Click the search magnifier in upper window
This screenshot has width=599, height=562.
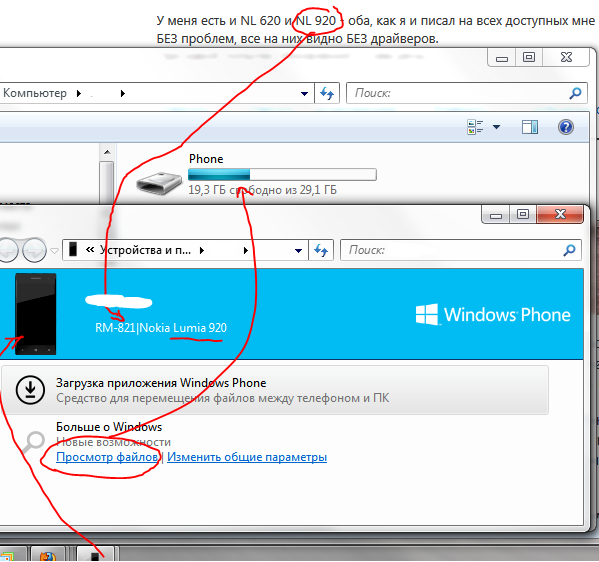coord(575,93)
